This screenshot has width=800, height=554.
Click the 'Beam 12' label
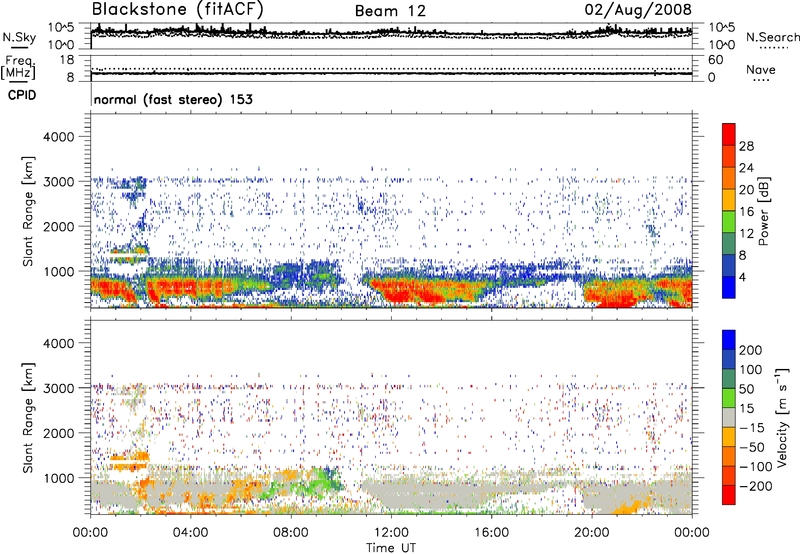[390, 11]
